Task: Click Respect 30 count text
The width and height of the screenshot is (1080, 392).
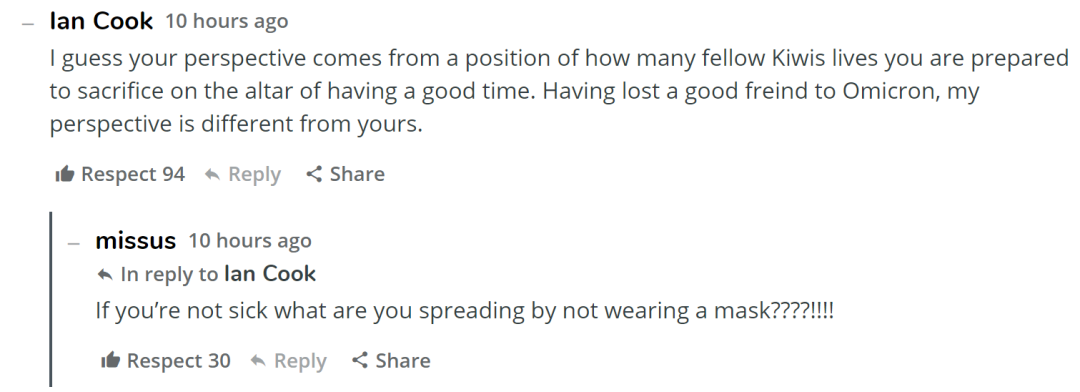Action: (x=178, y=360)
